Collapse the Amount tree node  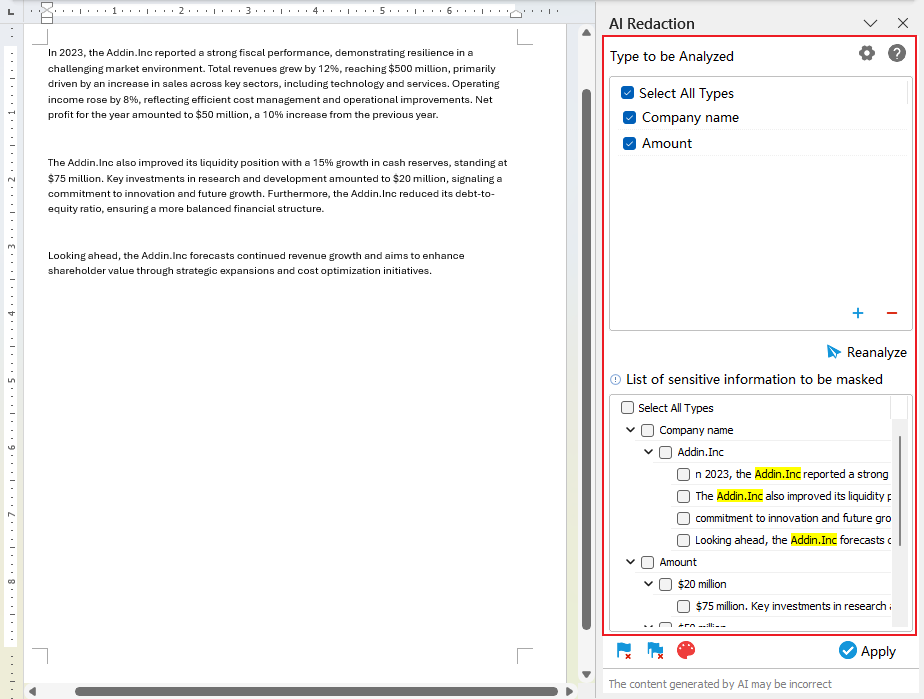pos(630,562)
